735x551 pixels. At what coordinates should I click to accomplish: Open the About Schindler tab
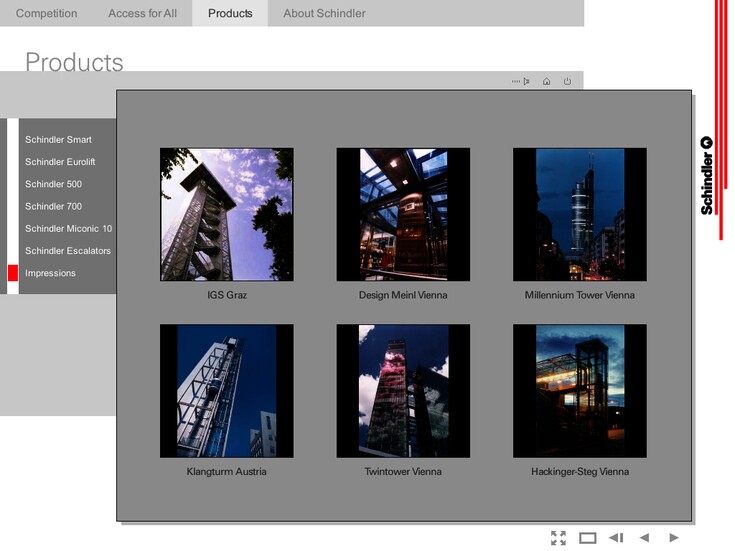[324, 13]
